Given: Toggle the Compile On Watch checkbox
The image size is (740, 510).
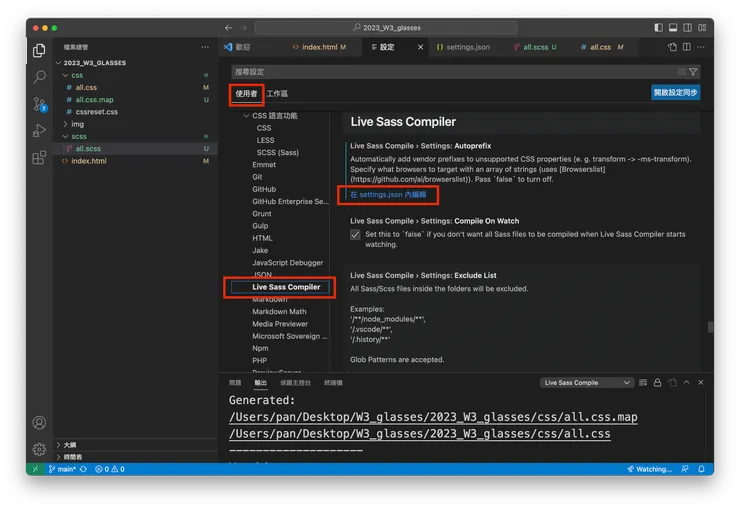Looking at the screenshot, I should tap(355, 234).
